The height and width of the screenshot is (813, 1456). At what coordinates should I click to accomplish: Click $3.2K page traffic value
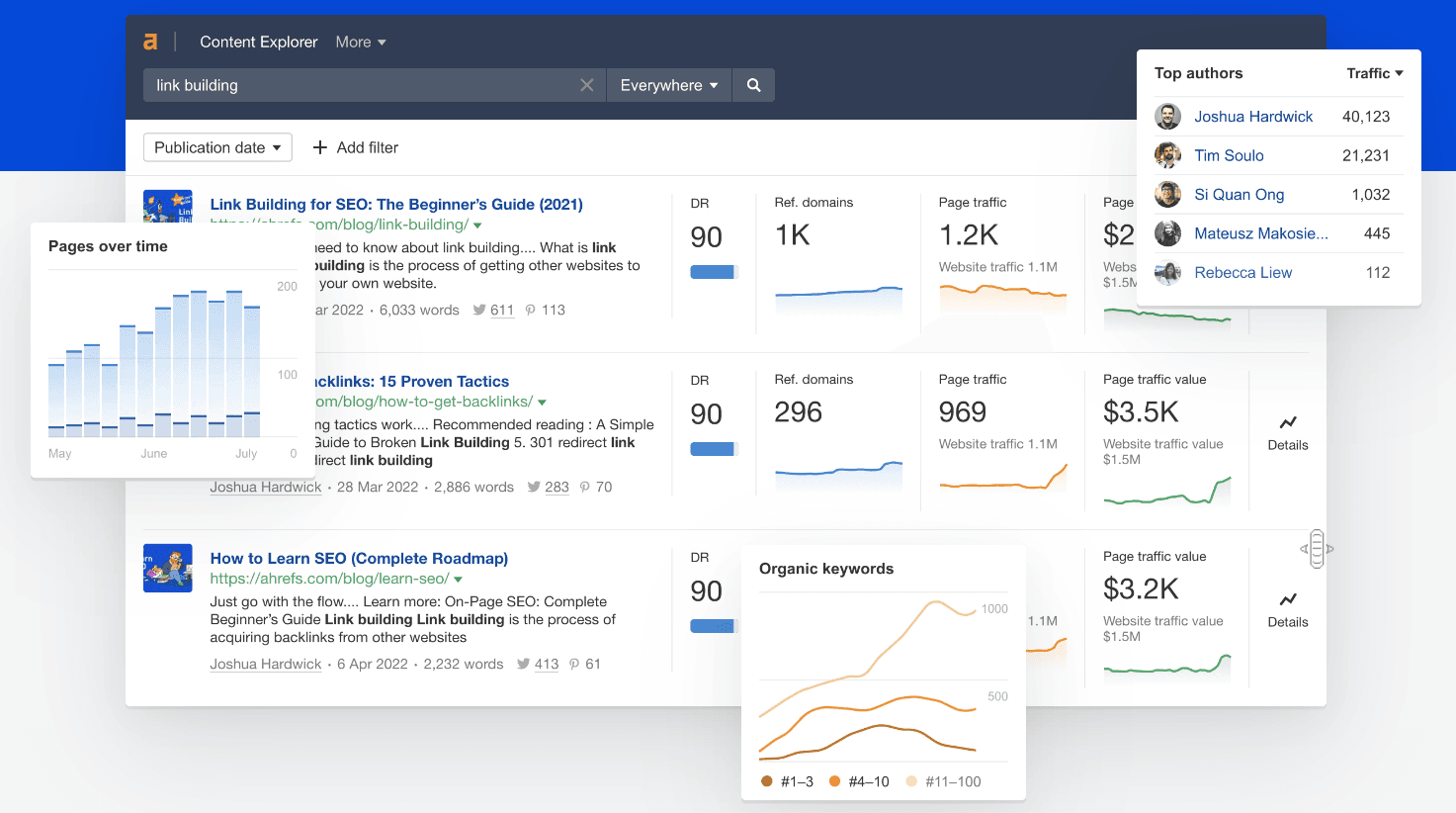(1141, 588)
